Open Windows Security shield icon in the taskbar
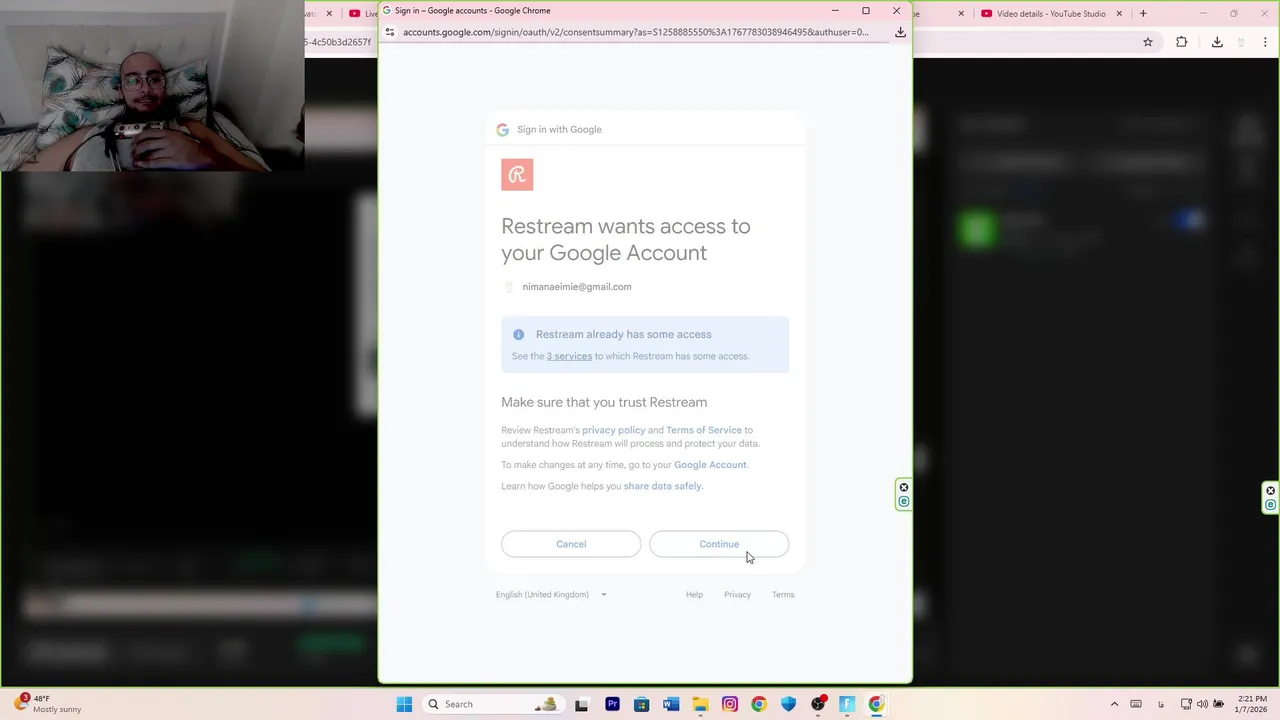 [x=789, y=704]
